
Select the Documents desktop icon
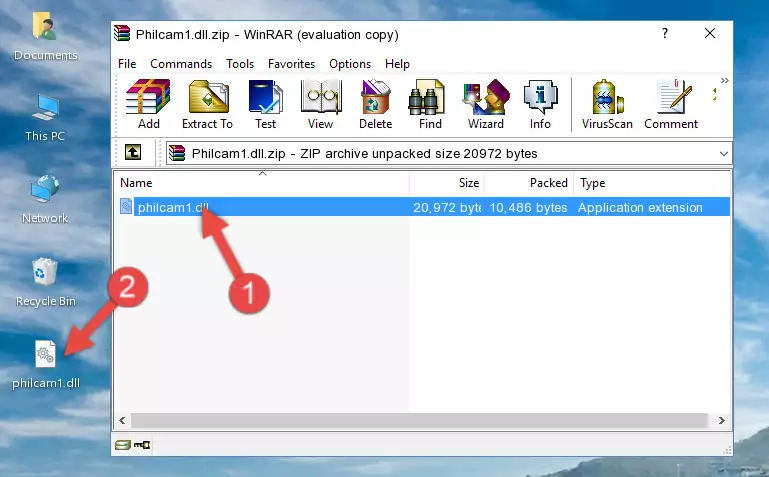click(x=45, y=37)
